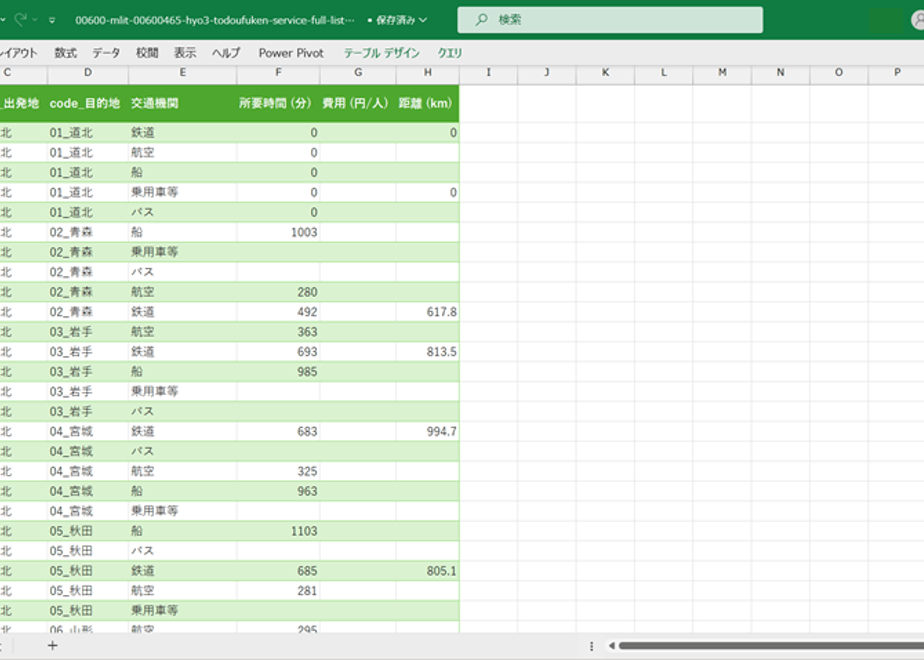Select the cell with value 994.7
The width and height of the screenshot is (924, 660).
click(x=428, y=431)
